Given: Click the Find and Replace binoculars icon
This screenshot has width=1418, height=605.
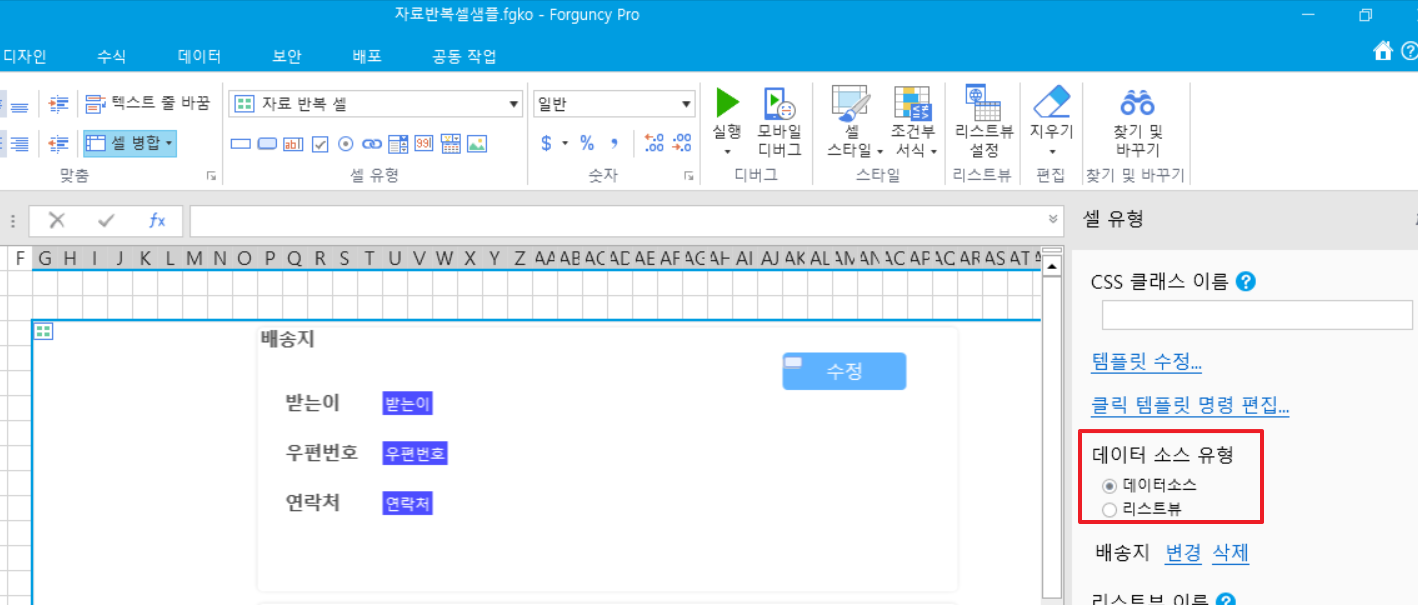Looking at the screenshot, I should tap(1137, 102).
